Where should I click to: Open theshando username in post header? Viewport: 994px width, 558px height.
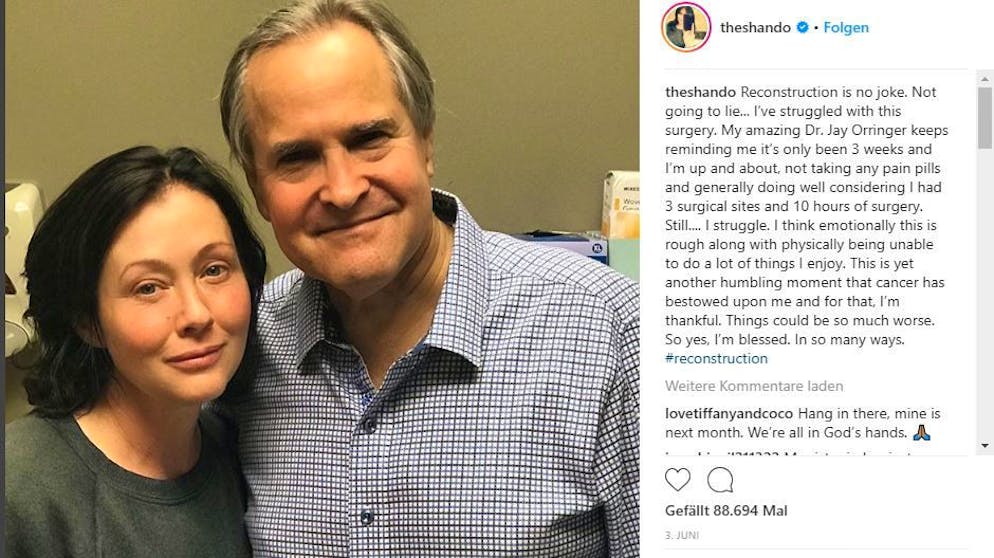[756, 28]
